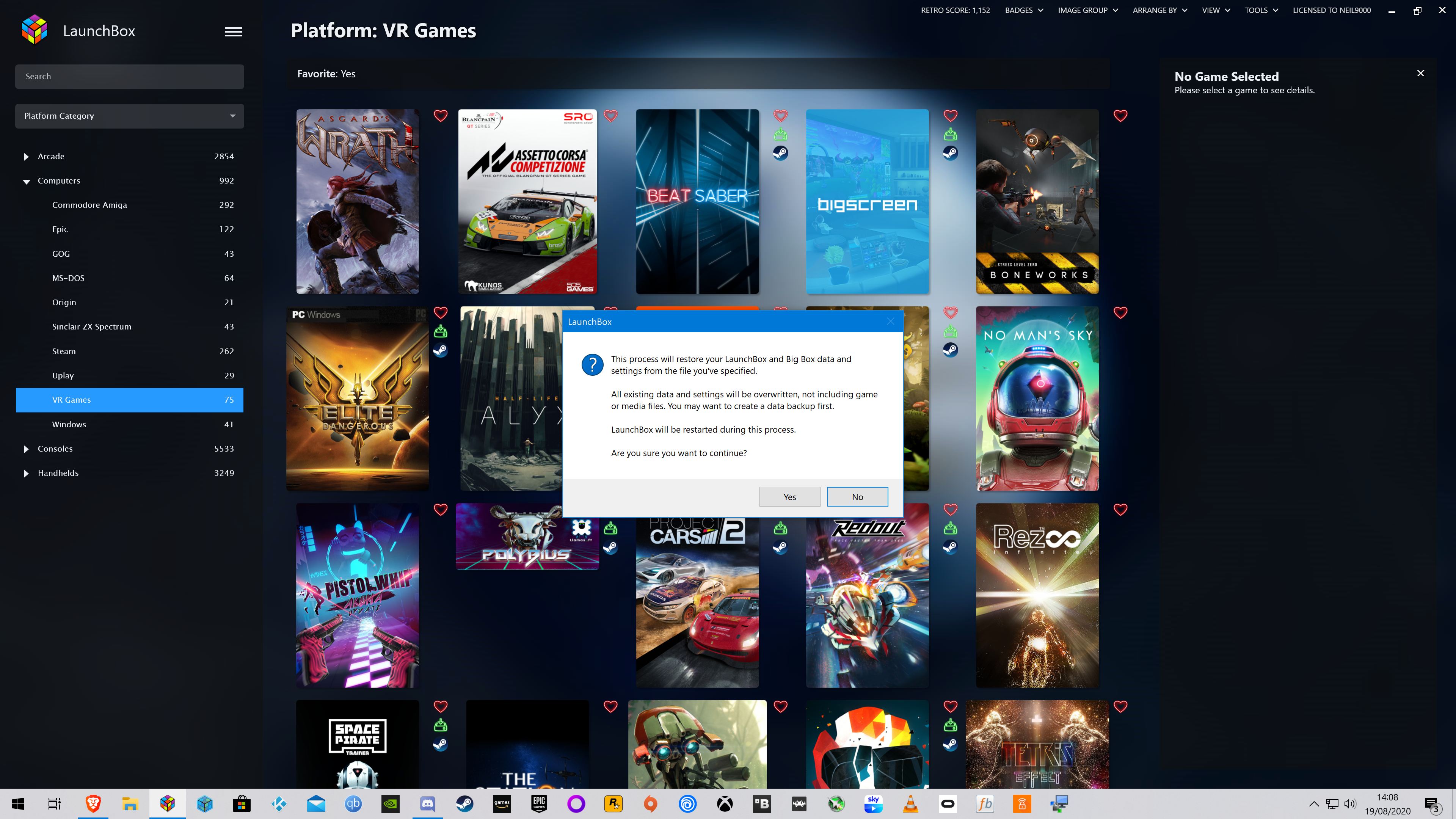
Task: Click Beat Saber's green installed badge
Action: [781, 135]
